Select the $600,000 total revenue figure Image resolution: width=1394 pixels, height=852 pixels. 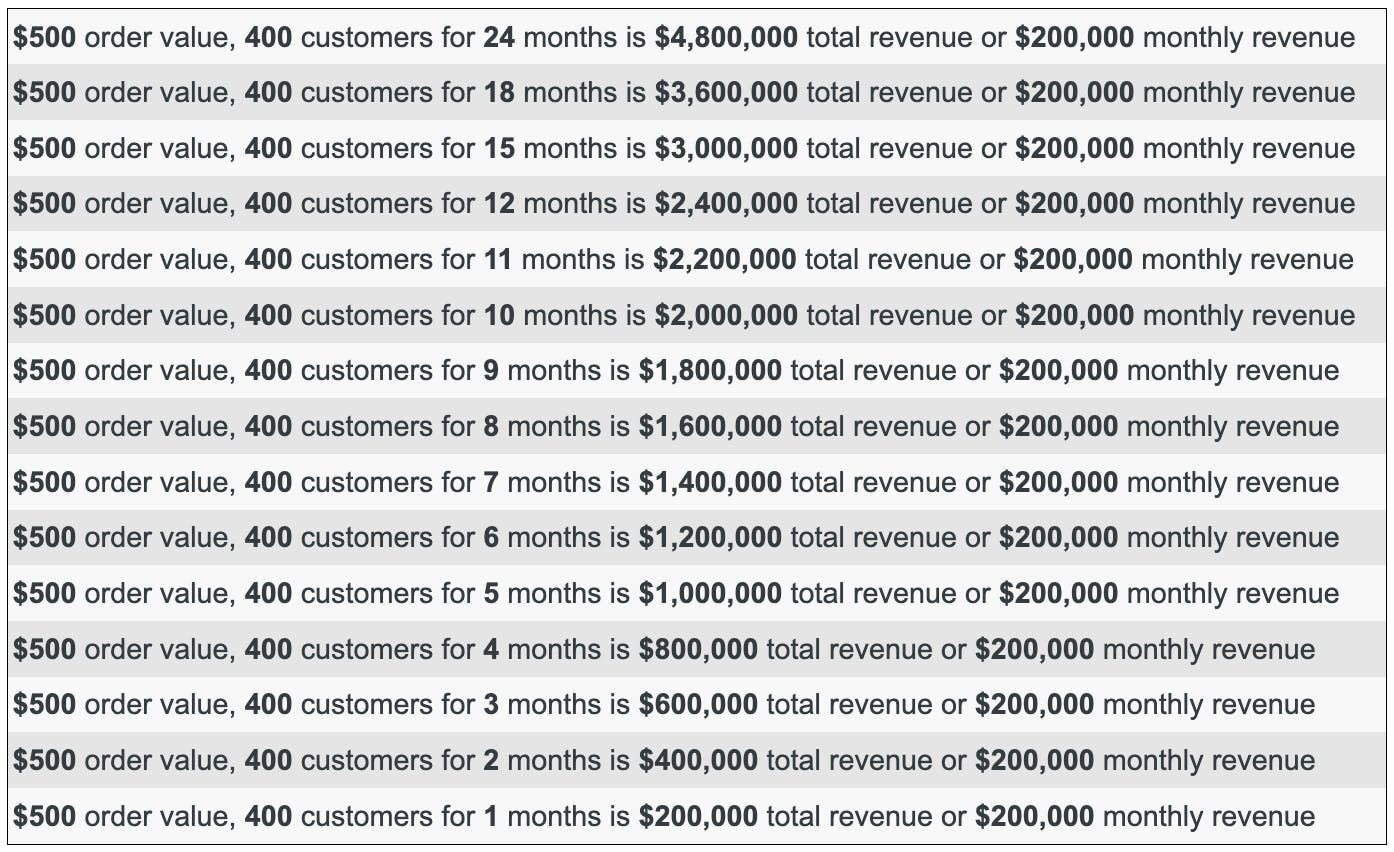click(698, 704)
